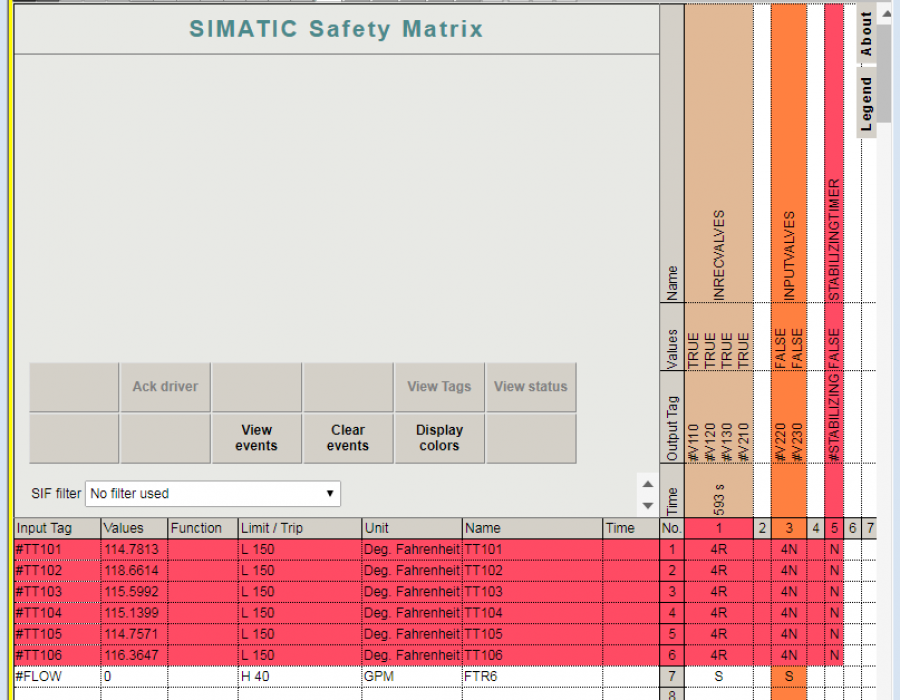Viewport: 900px width, 700px height.
Task: Select the #TT101 input tag cell
Action: 57,550
